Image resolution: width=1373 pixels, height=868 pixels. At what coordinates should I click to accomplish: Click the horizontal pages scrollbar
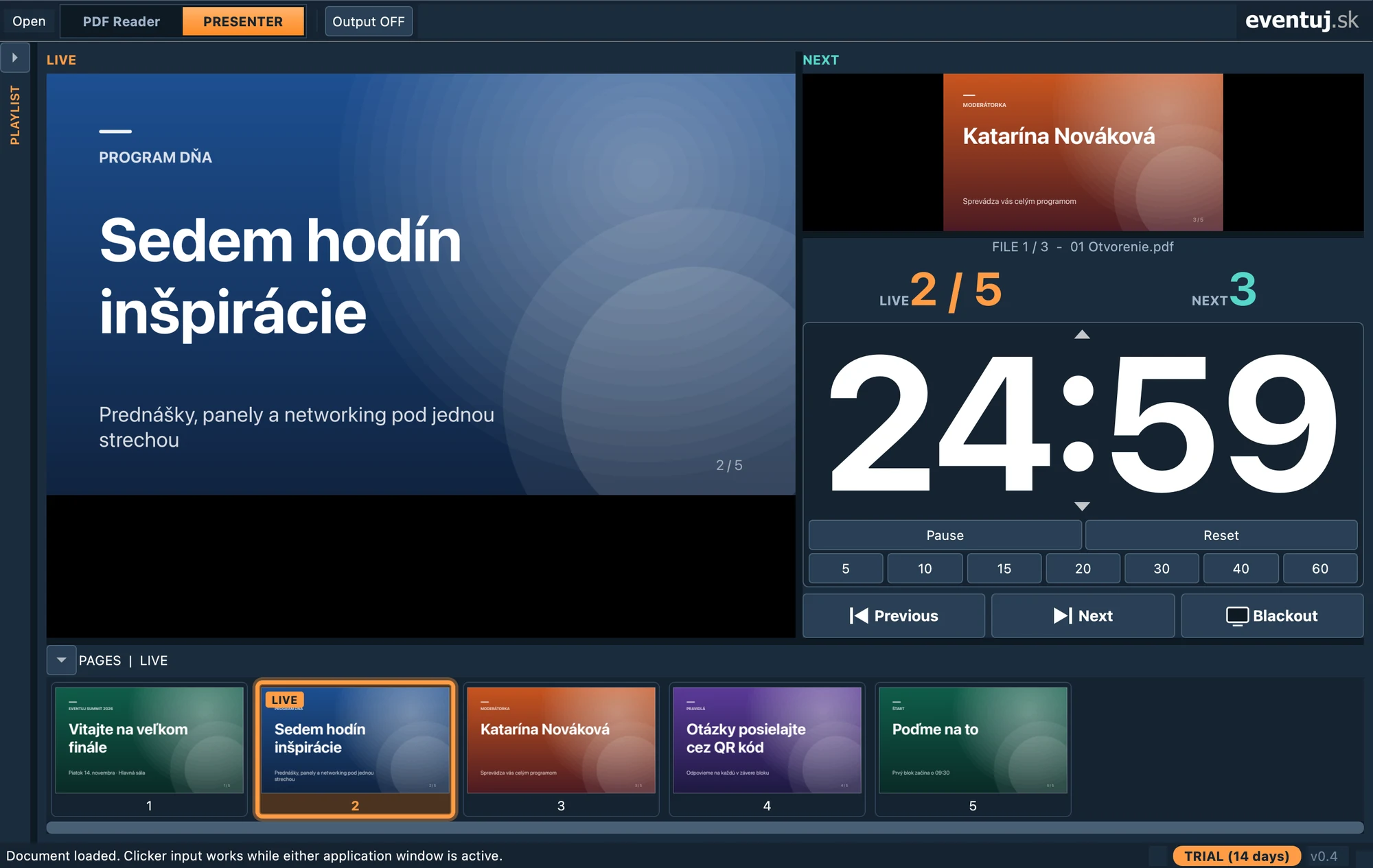(704, 828)
